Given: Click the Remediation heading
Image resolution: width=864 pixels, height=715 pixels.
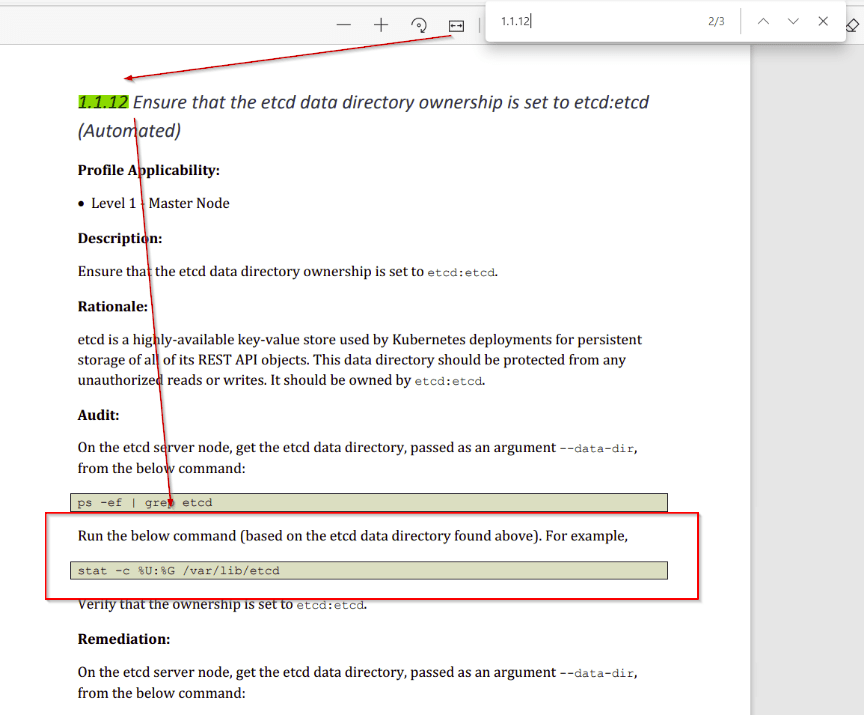Looking at the screenshot, I should tap(123, 638).
